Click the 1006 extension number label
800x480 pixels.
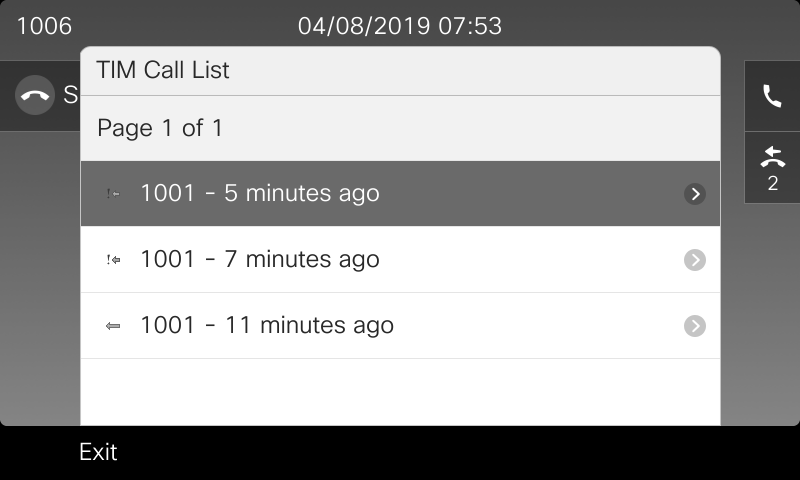pyautogui.click(x=44, y=26)
